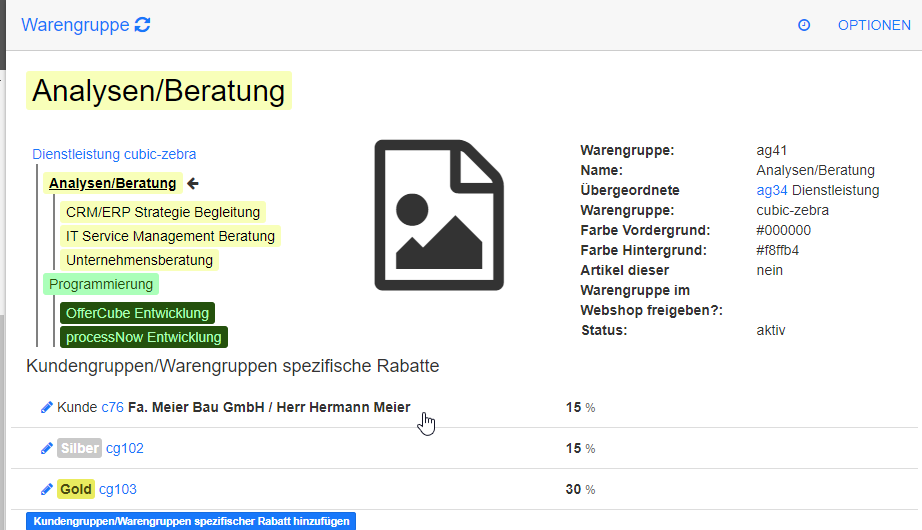Click the Status value aktiv
This screenshot has width=922, height=530.
pyautogui.click(x=771, y=330)
